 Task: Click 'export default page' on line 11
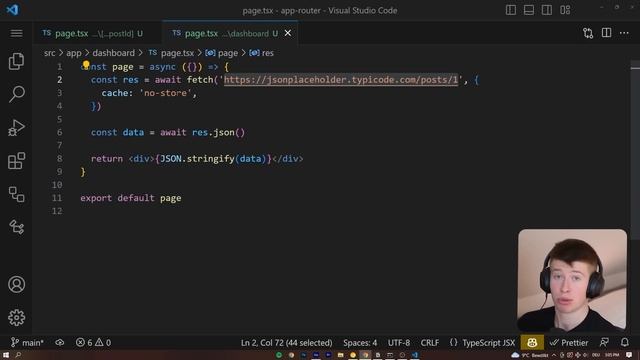tap(131, 198)
